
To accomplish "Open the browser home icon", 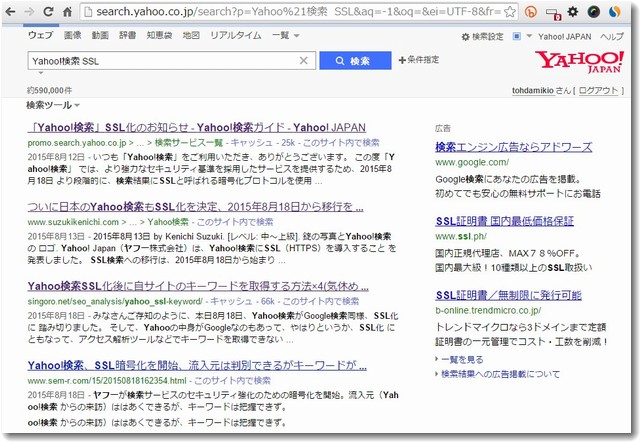I will pos(68,12).
